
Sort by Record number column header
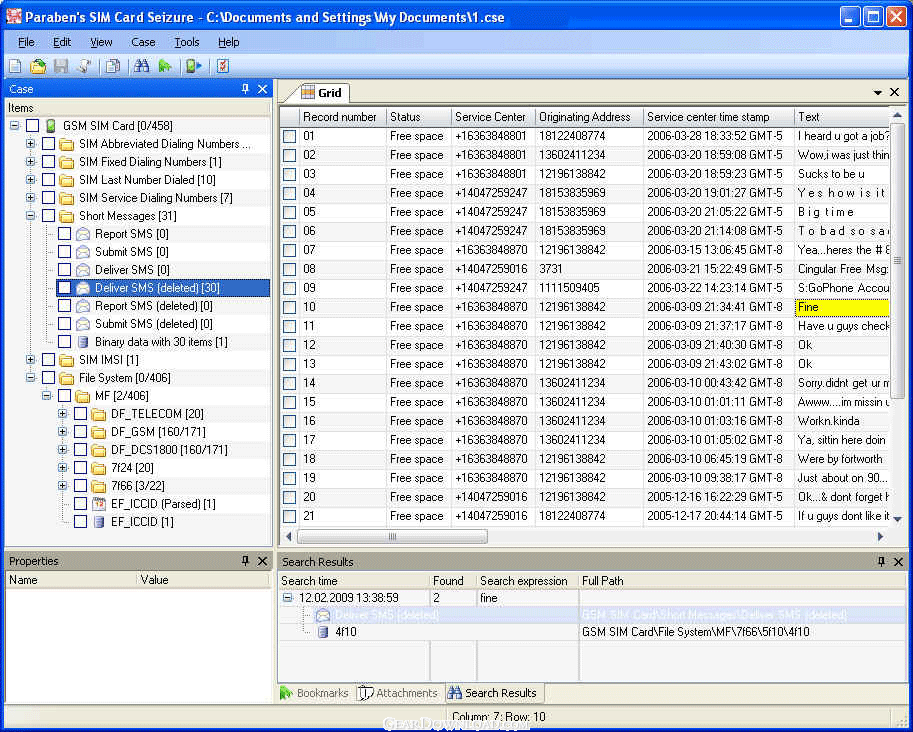[342, 117]
